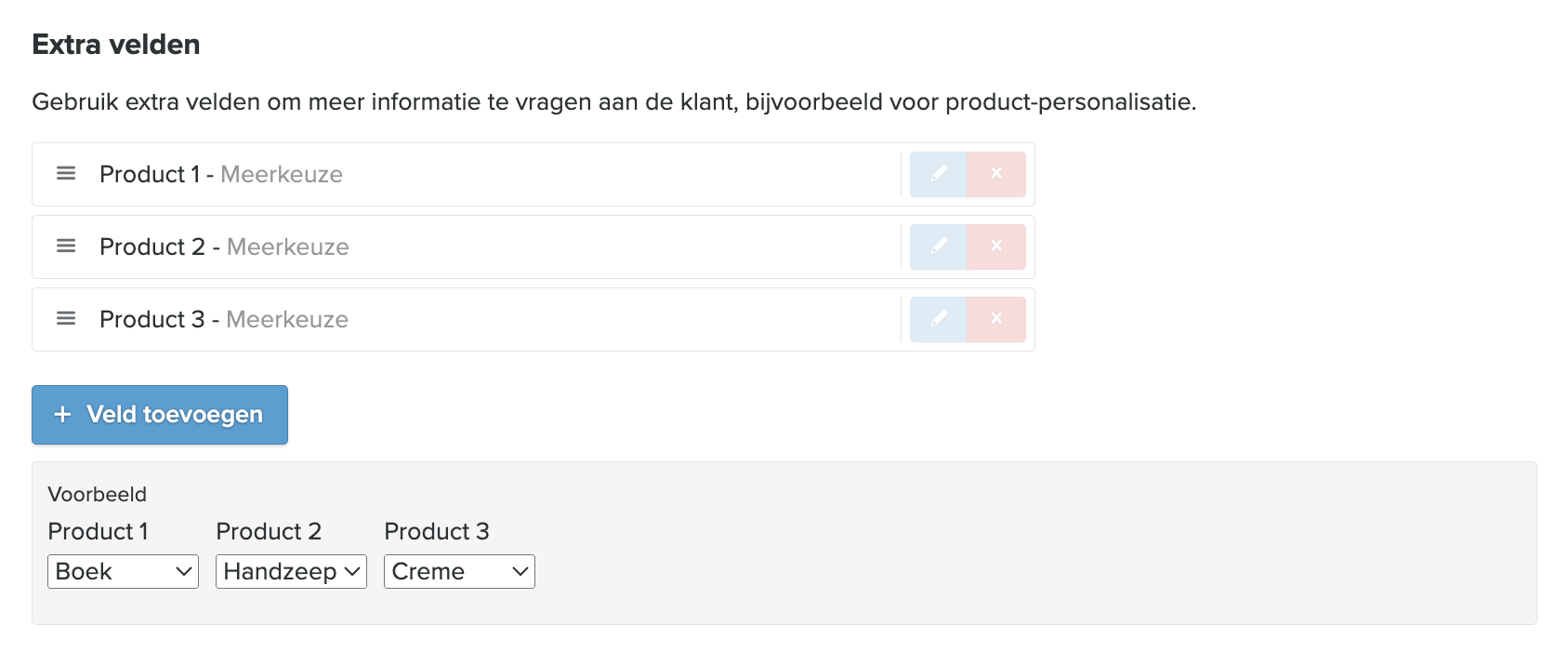
Task: Click the Product 1 label in the preview
Action: coord(98,532)
